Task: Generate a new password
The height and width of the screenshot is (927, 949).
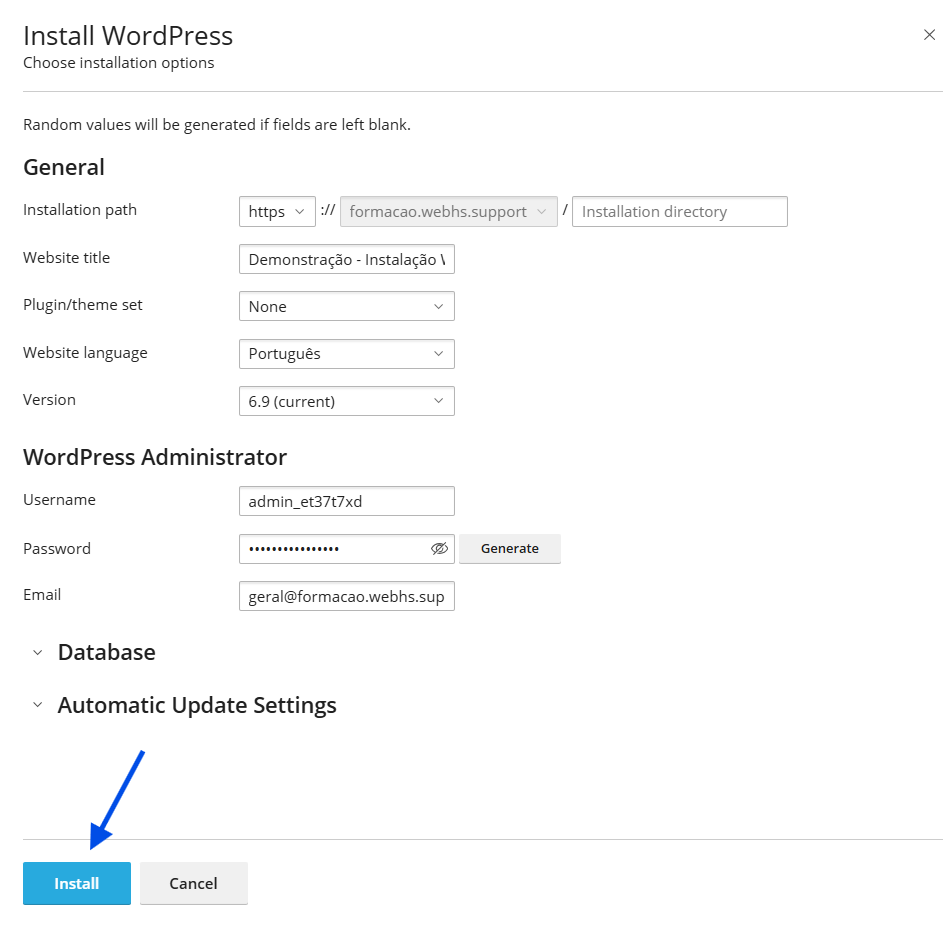Action: (x=510, y=549)
